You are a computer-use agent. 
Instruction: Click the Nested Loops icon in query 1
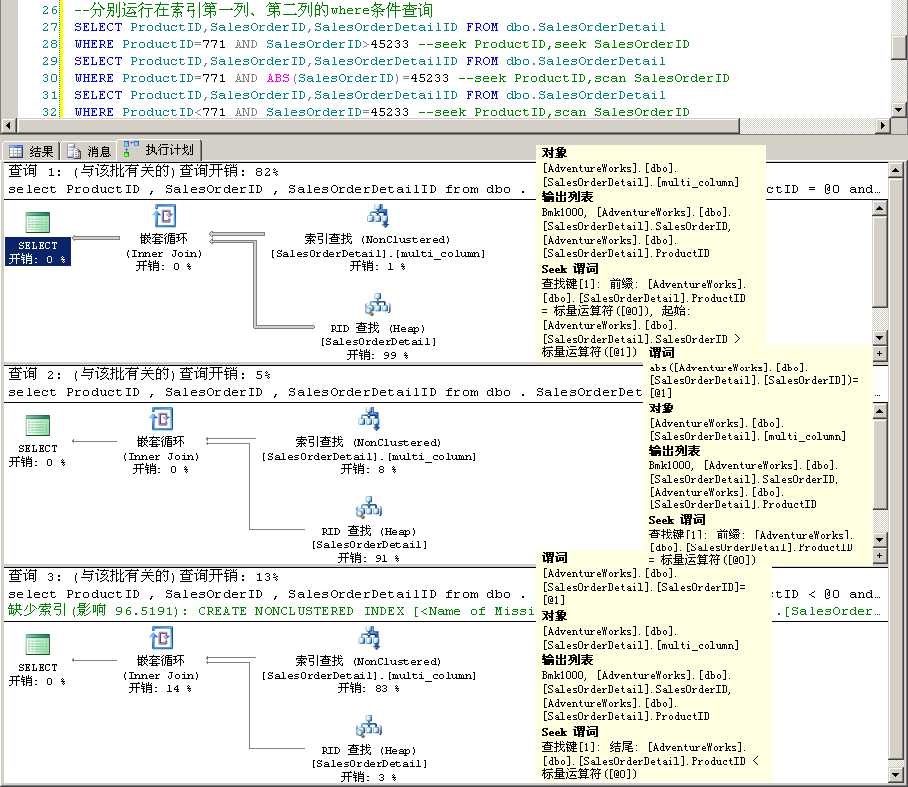tap(164, 216)
